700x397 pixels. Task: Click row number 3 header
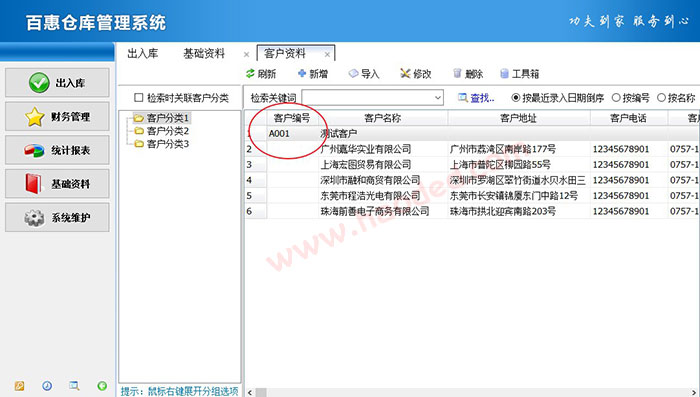tap(256, 164)
